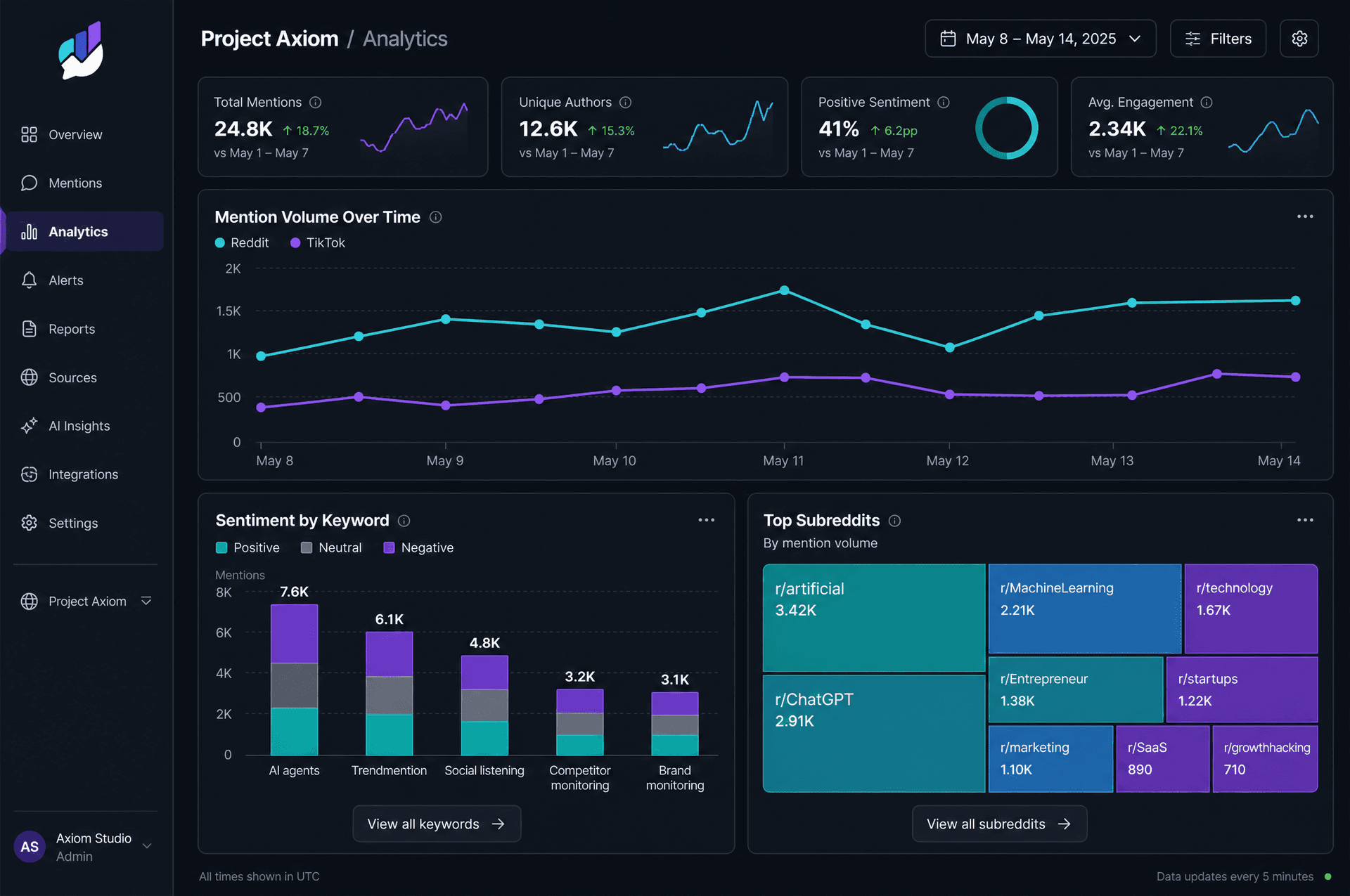Click the Avg. Engagement info icon

point(1207,102)
